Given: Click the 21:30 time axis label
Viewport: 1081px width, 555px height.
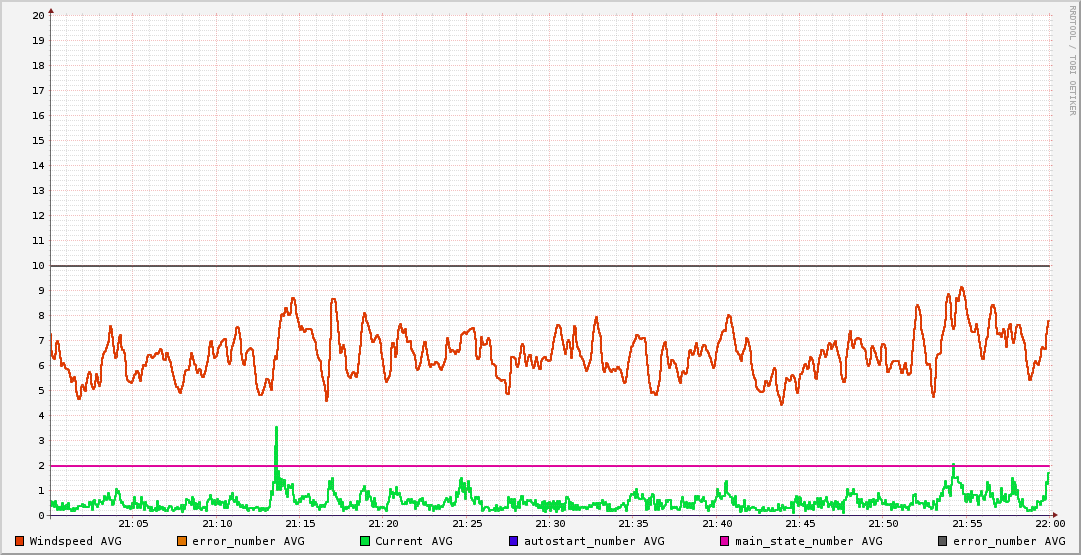Looking at the screenshot, I should [x=550, y=524].
